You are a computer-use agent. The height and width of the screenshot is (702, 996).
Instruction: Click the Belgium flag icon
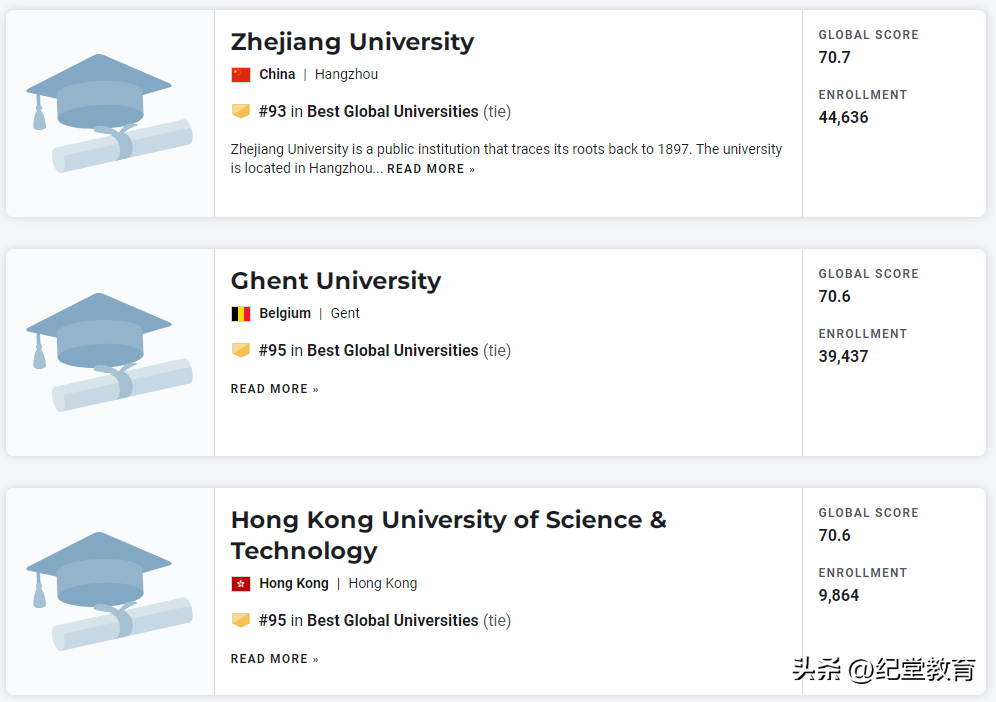click(x=241, y=314)
